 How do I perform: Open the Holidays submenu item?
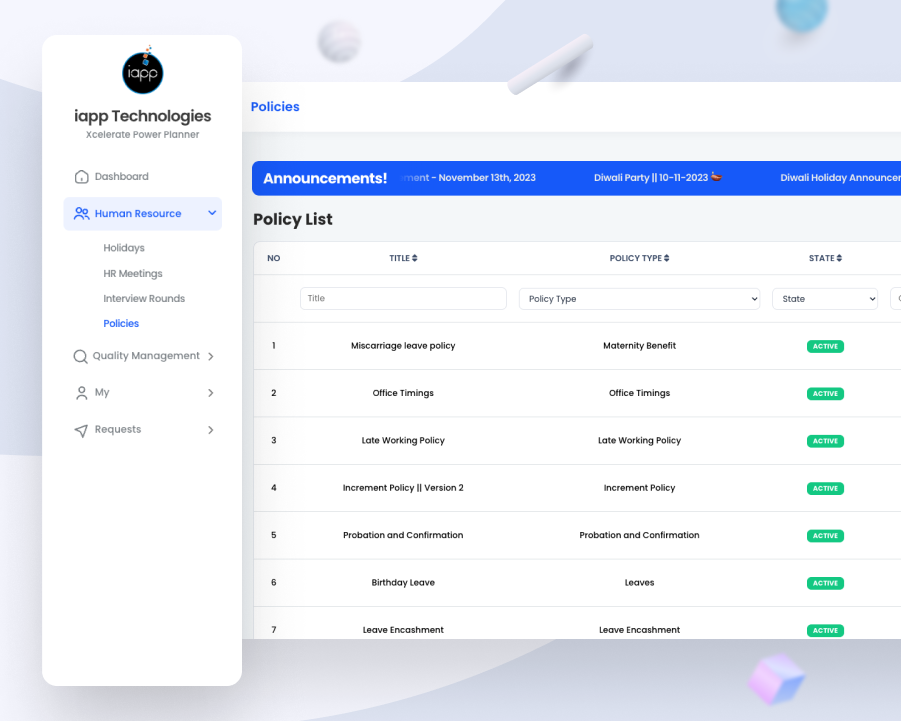(x=124, y=248)
